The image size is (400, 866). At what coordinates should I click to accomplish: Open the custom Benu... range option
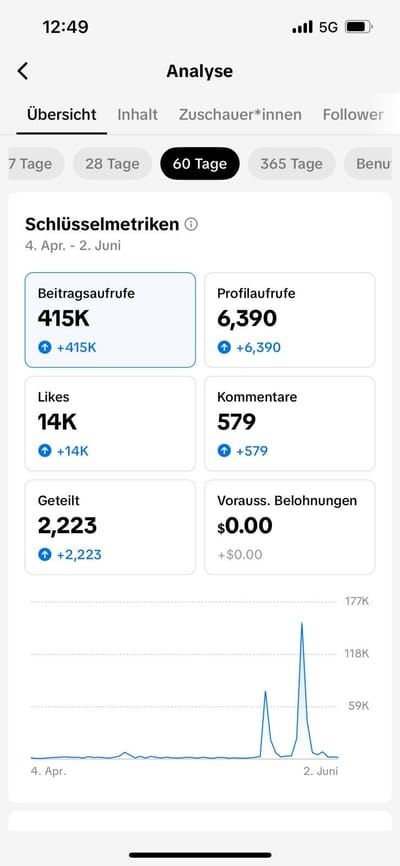pyautogui.click(x=369, y=163)
